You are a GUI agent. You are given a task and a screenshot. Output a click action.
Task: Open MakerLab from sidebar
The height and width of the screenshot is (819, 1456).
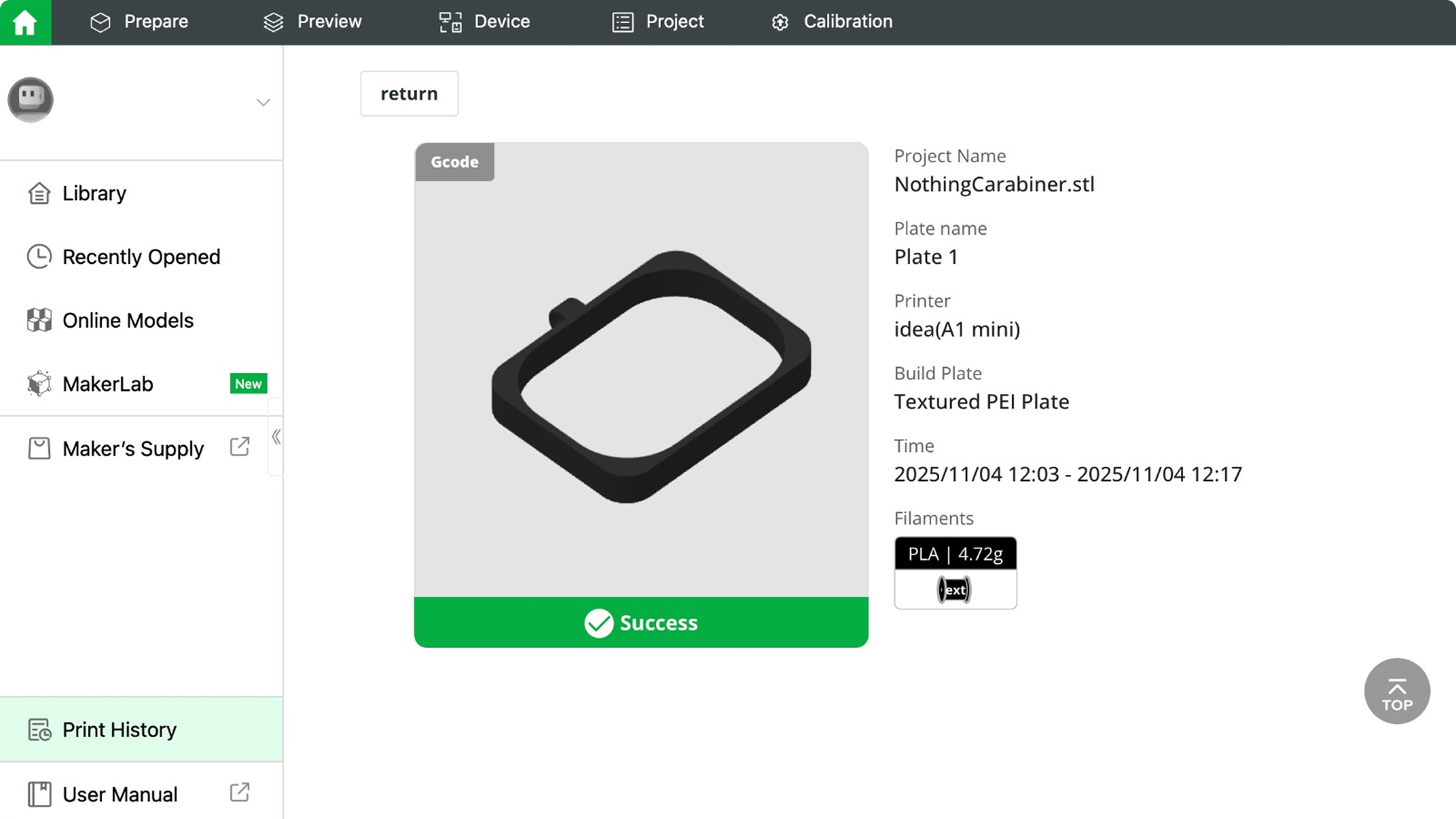click(108, 384)
